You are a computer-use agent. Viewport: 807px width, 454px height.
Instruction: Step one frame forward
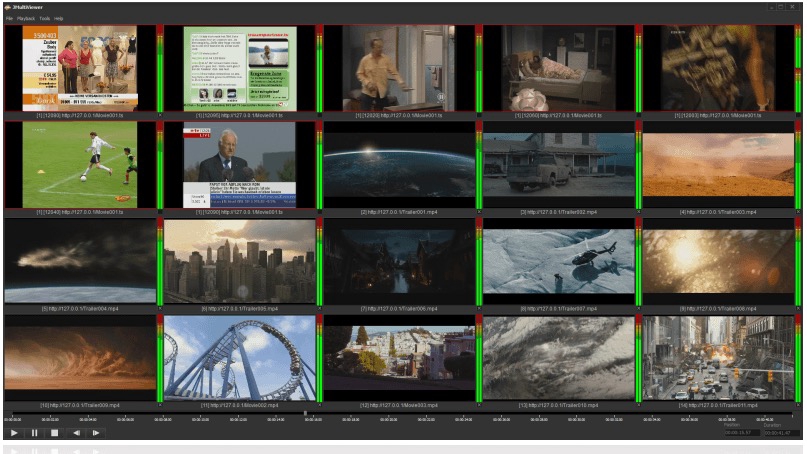point(96,433)
